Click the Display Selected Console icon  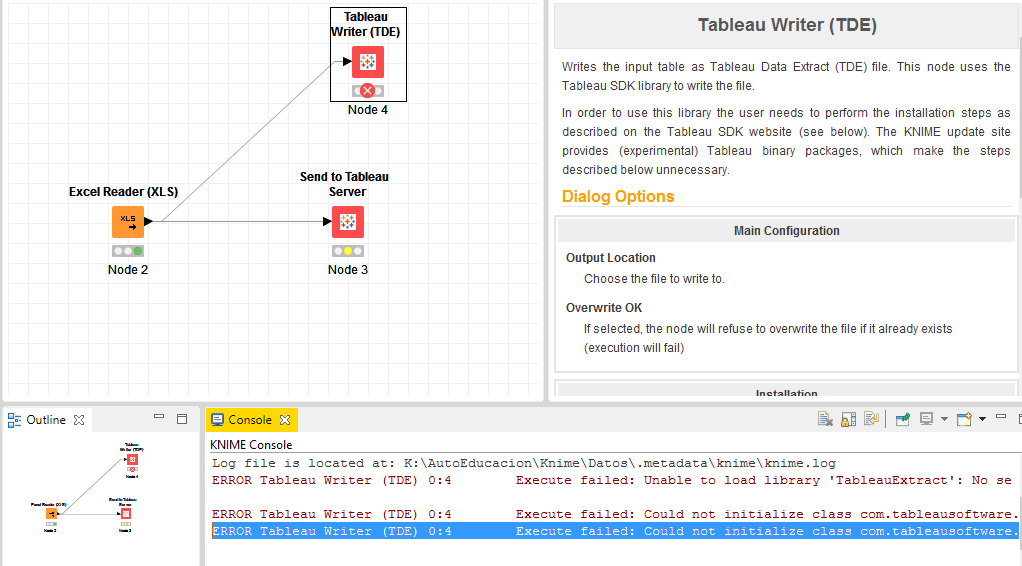tap(927, 419)
